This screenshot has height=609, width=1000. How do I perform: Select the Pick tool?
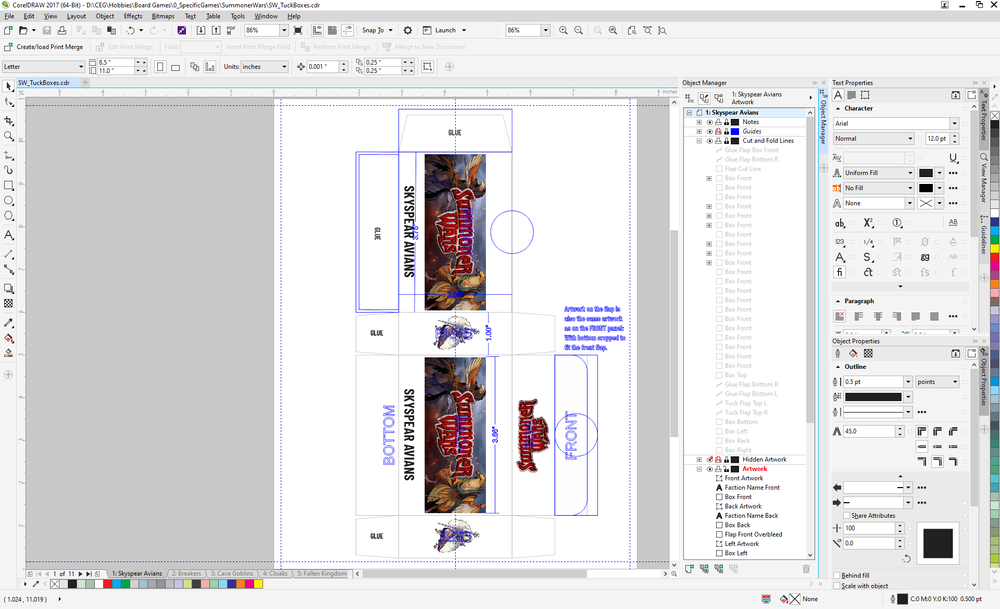point(8,87)
